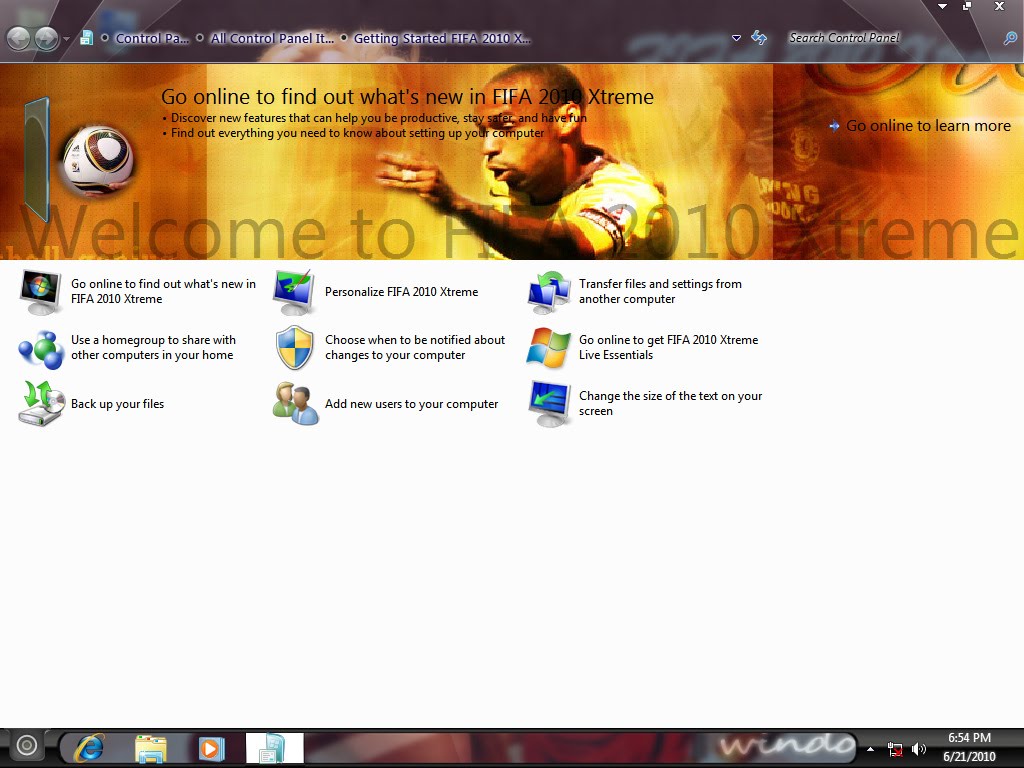Click the Windows flag Live Essentials icon

549,347
